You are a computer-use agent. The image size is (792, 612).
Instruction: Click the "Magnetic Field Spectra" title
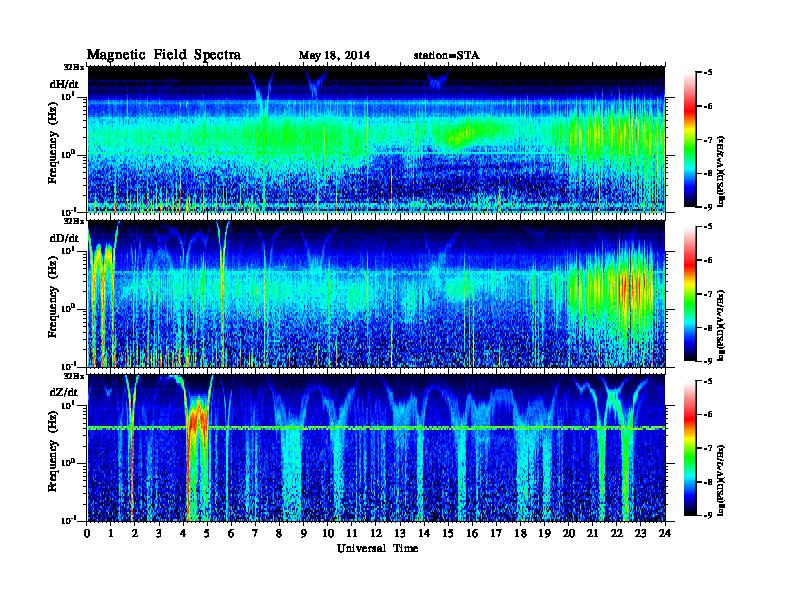tap(164, 55)
